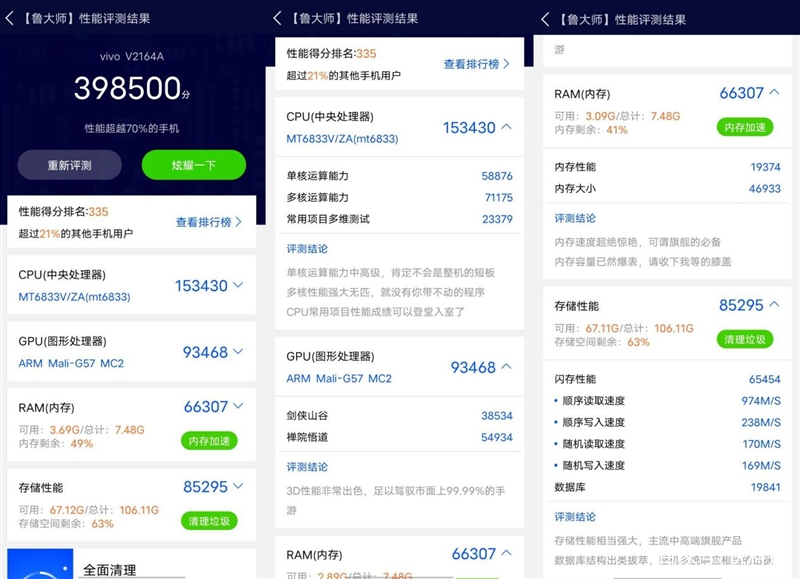Tap 禅院悟道 row with 54934
The height and width of the screenshot is (579, 800).
pyautogui.click(x=399, y=437)
